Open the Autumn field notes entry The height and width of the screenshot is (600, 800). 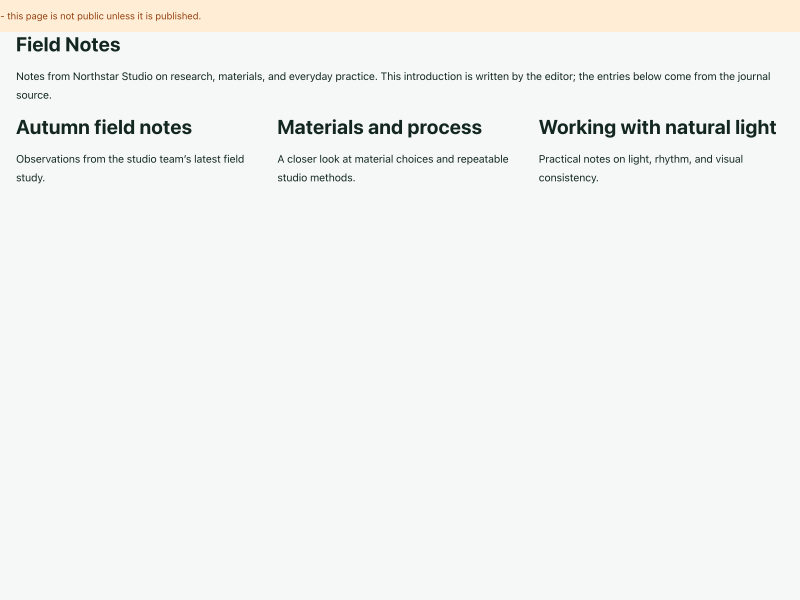[104, 128]
